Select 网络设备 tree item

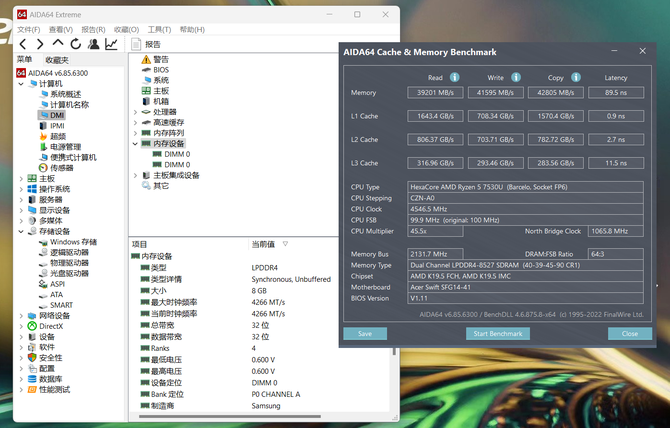49,316
